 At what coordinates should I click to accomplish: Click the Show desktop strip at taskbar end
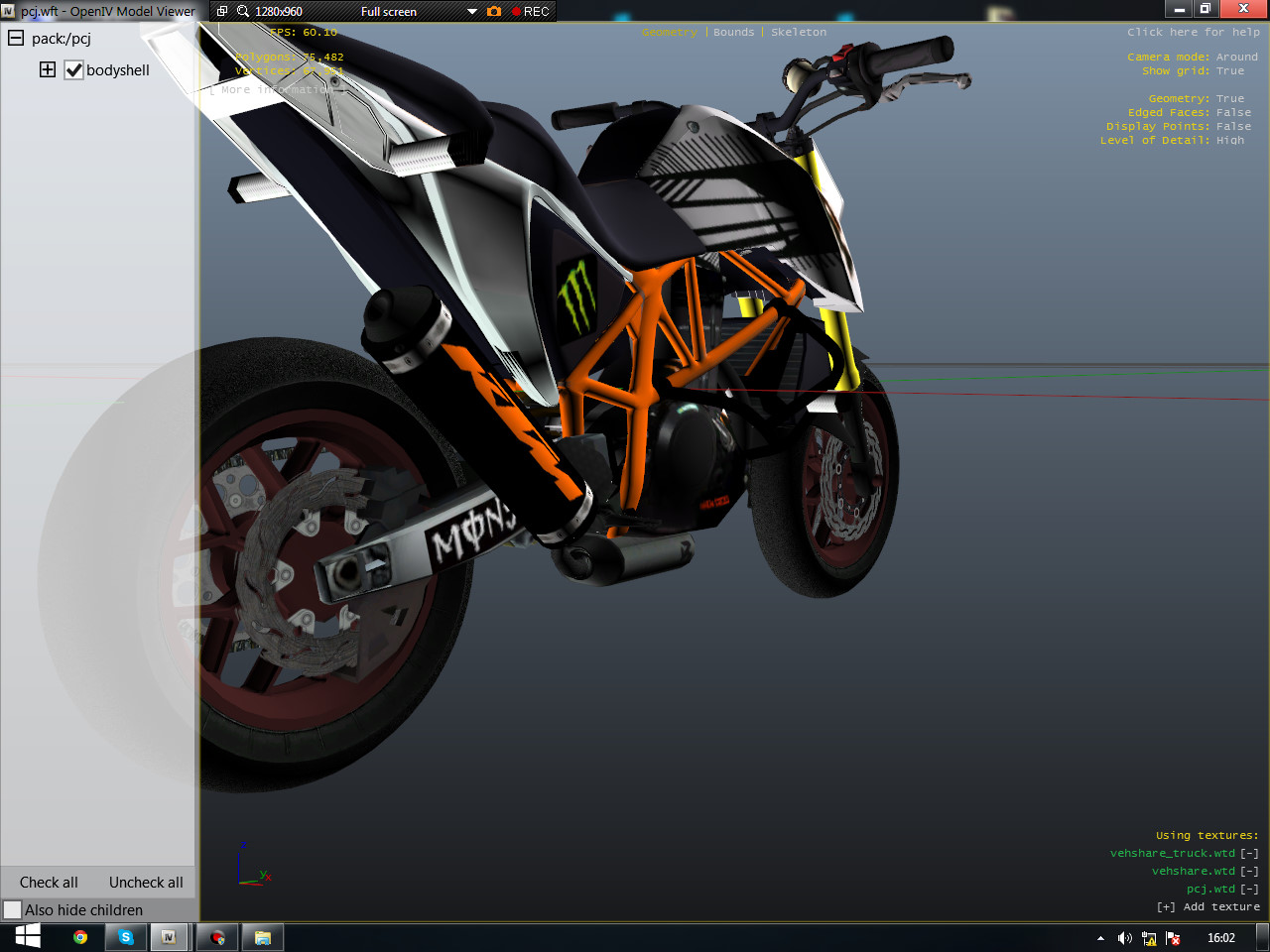1263,937
